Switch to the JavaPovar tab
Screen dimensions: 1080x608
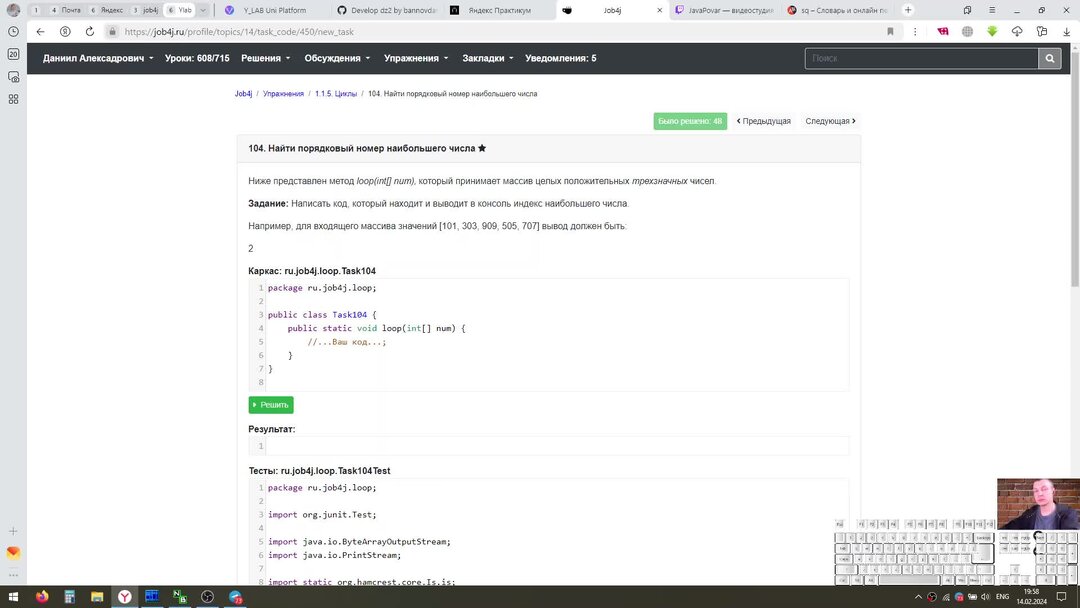pyautogui.click(x=725, y=10)
